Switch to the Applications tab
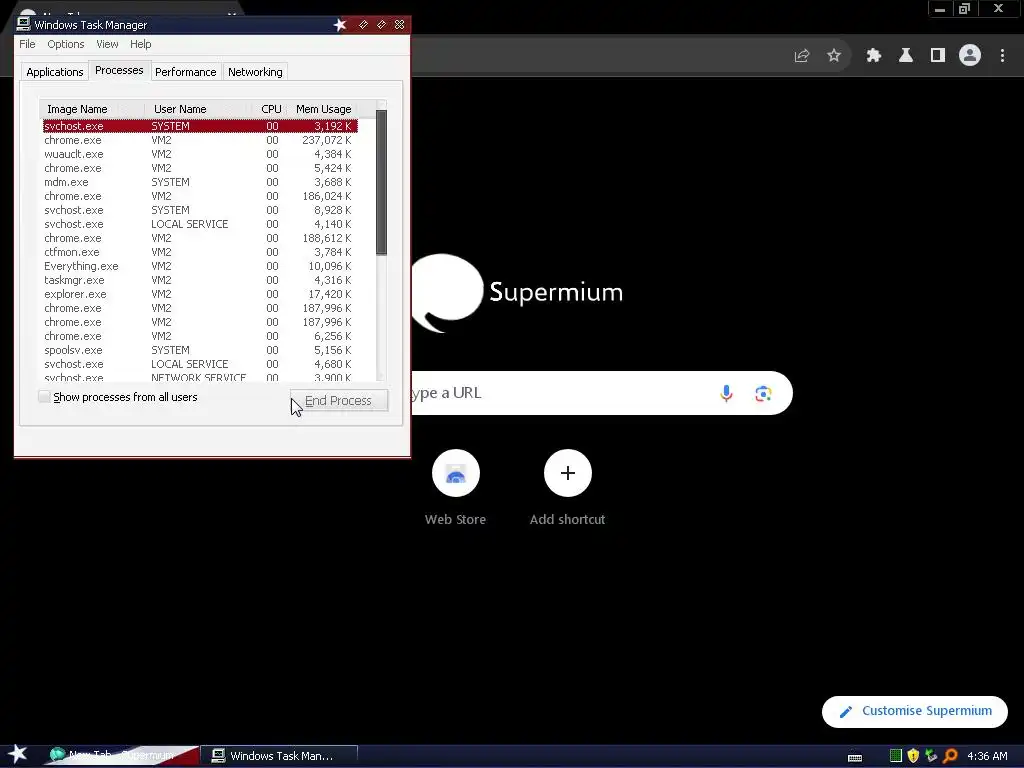Image resolution: width=1024 pixels, height=768 pixels. coord(55,72)
